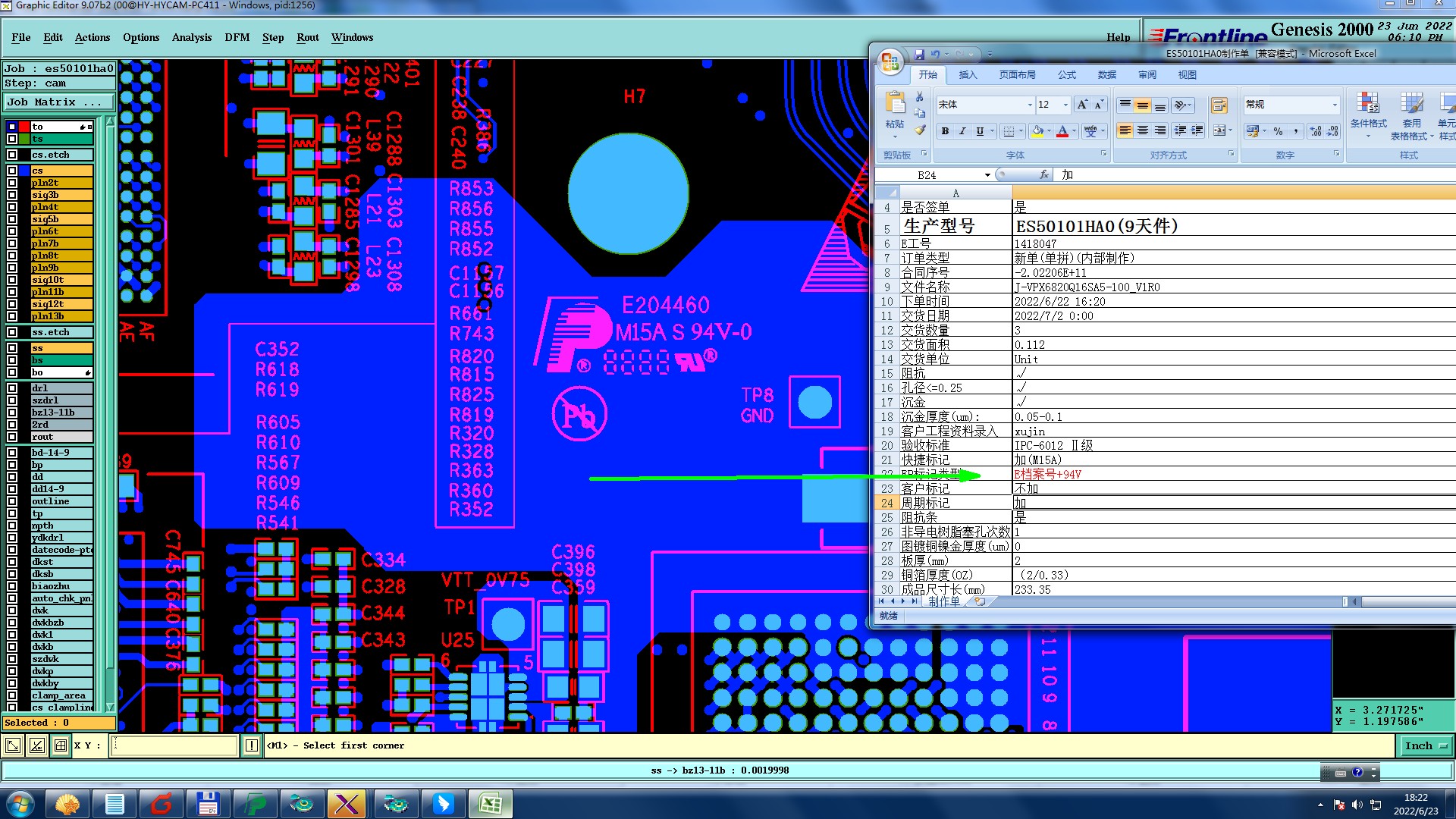This screenshot has width=1456, height=819.
Task: Click the red color swatch of layer to
Action: (24, 127)
